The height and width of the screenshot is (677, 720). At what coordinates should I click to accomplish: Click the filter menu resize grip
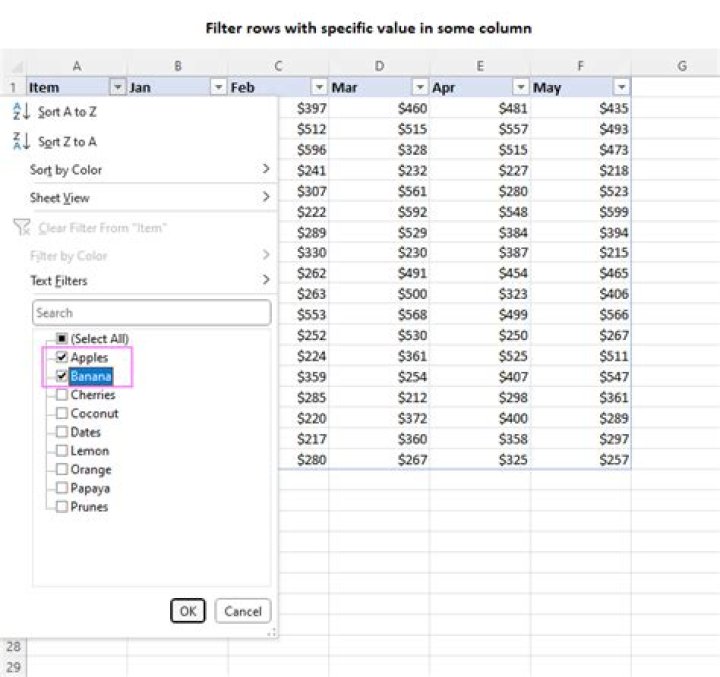coord(271,632)
